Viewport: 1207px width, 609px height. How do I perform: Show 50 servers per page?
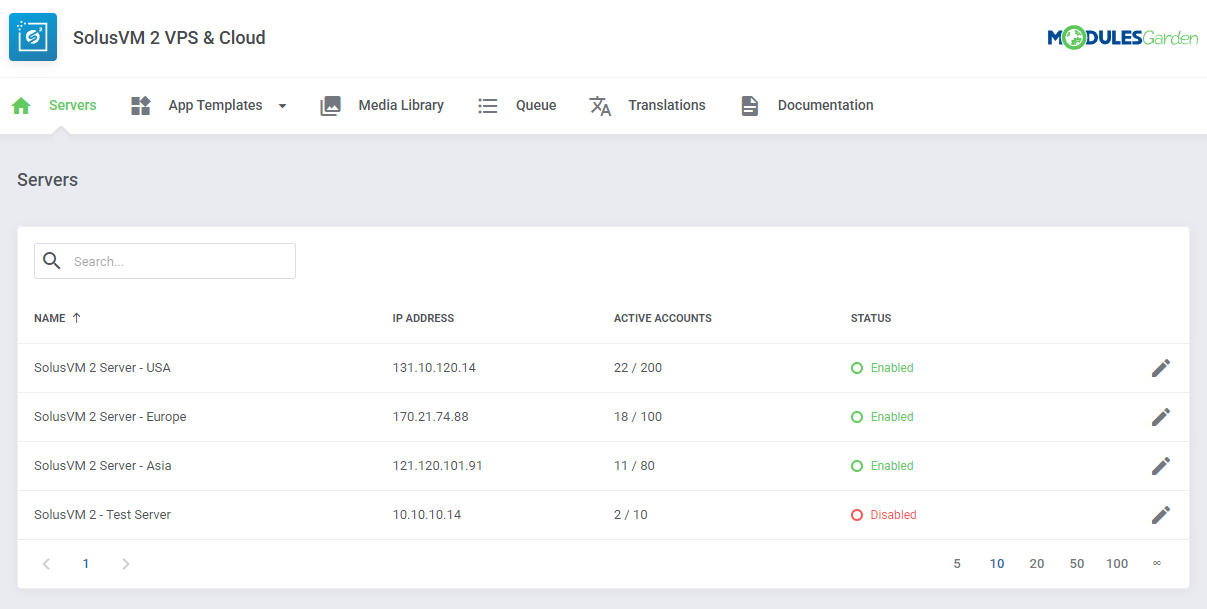pos(1077,564)
